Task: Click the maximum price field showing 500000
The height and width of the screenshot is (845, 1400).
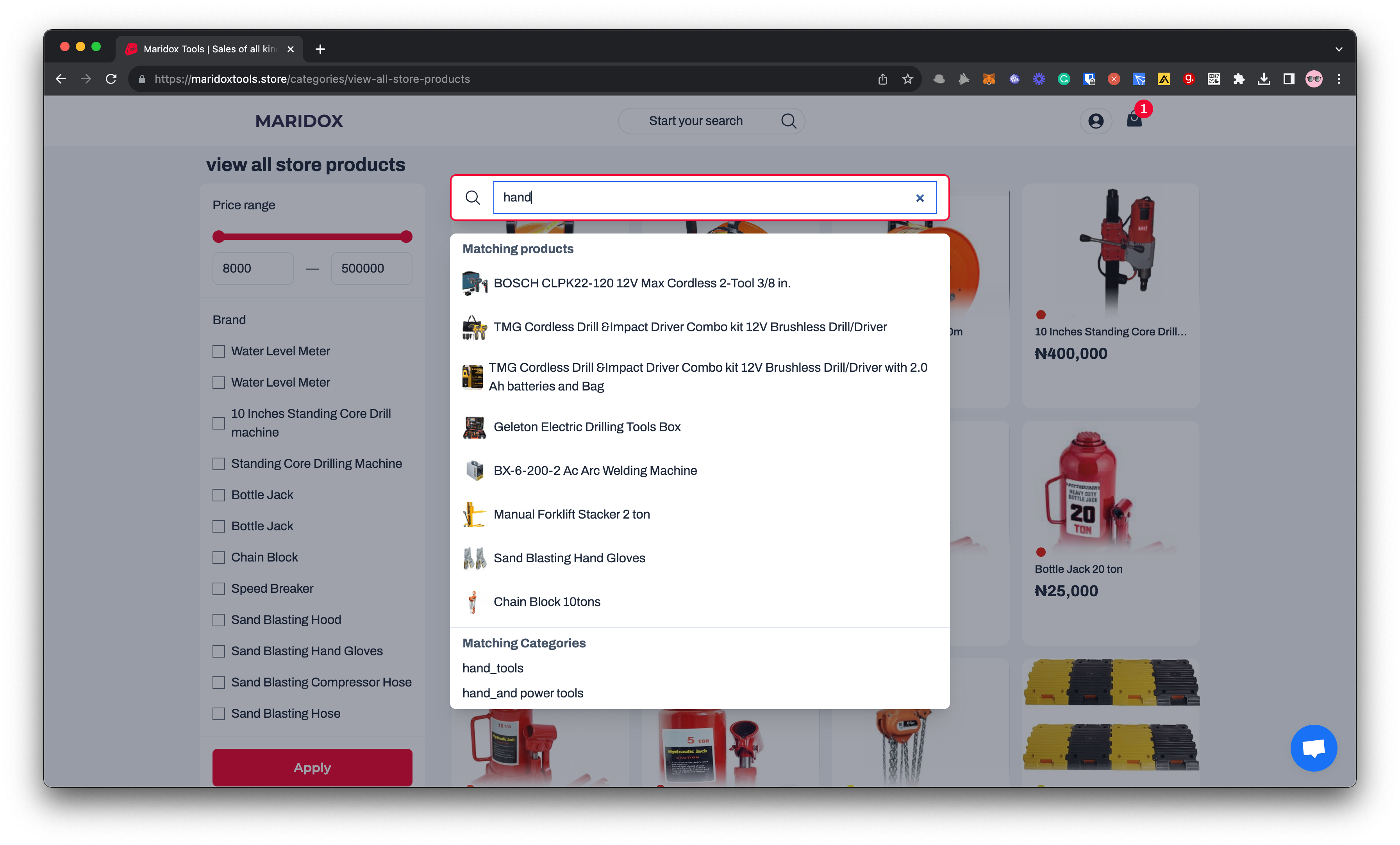Action: coord(371,269)
